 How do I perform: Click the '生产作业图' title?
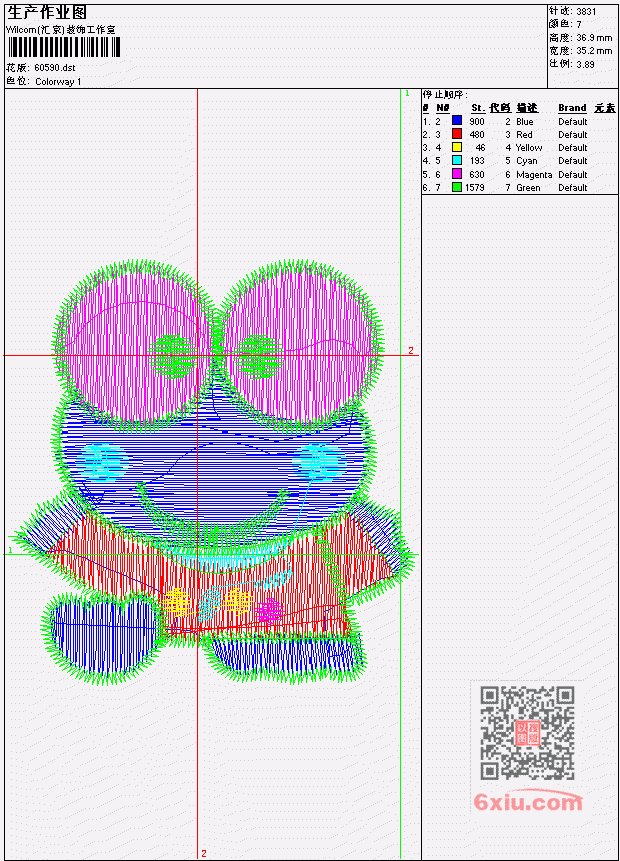click(47, 13)
